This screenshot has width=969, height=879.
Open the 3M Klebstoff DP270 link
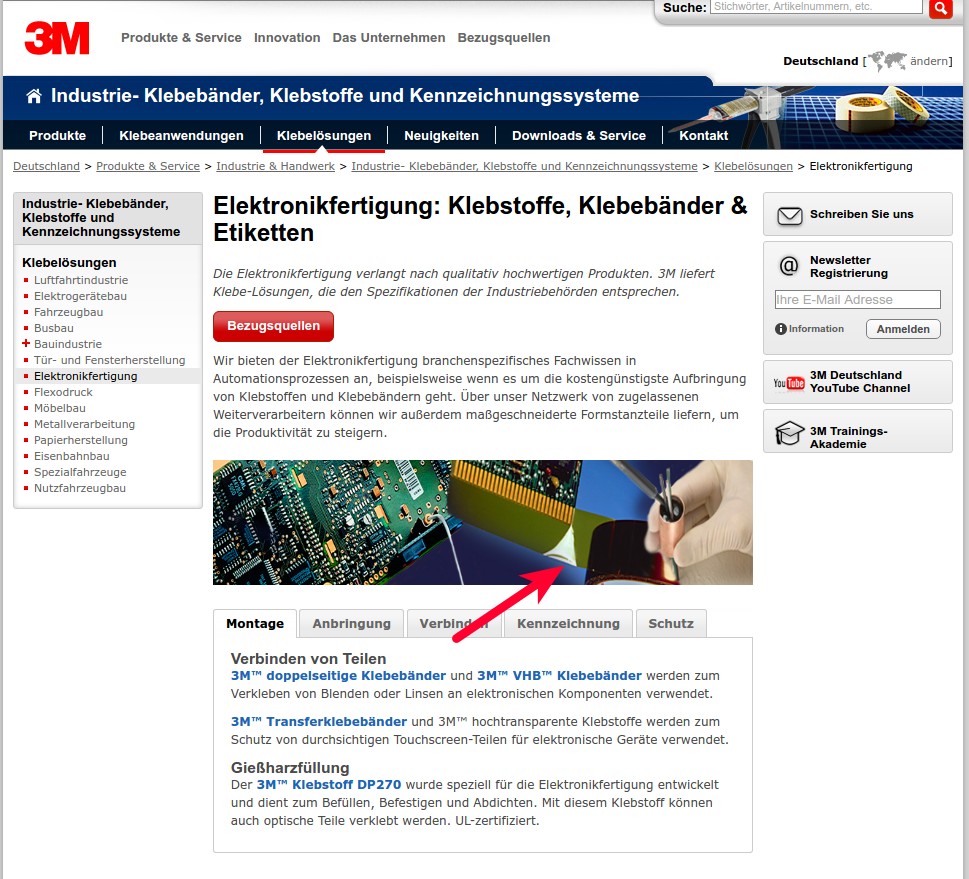coord(329,784)
